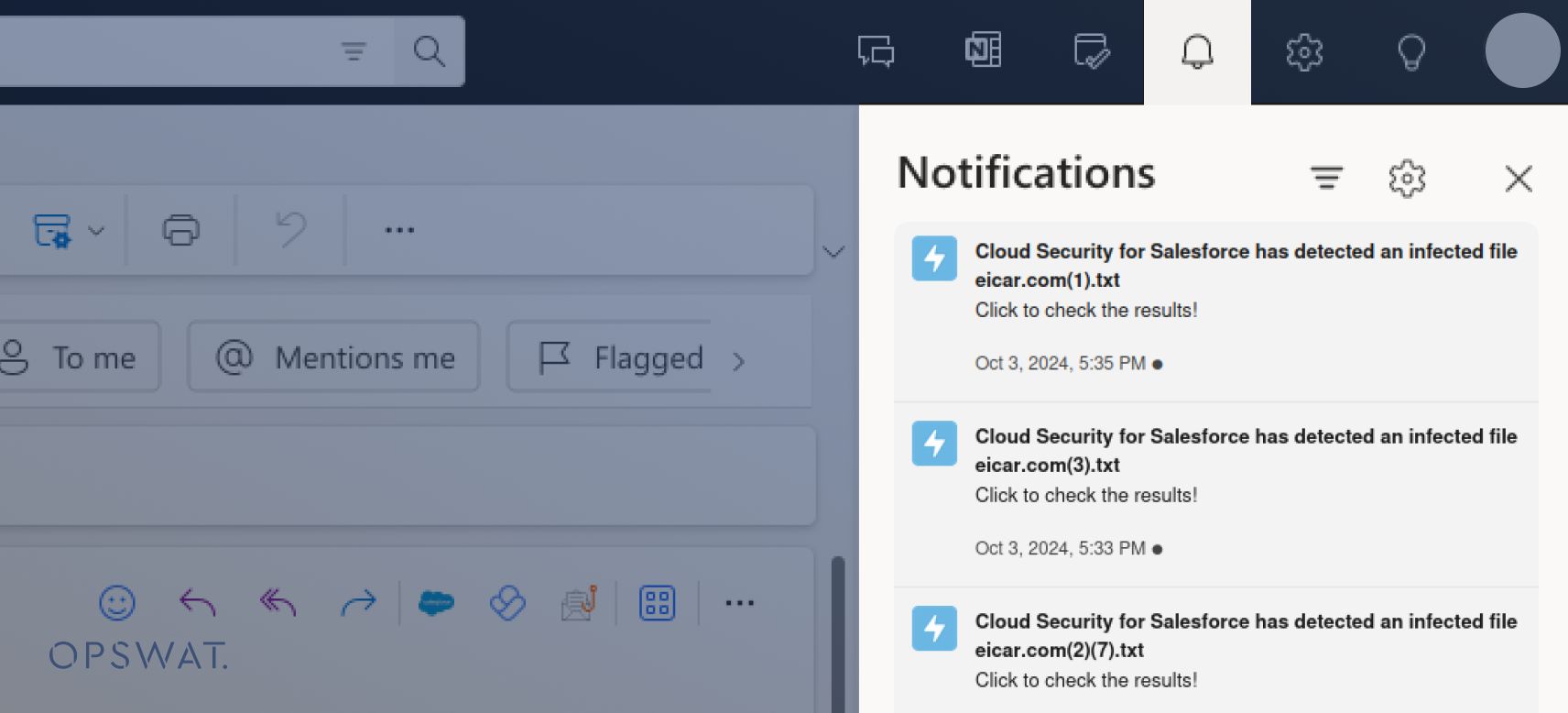Select the Flagged filter

pos(609,356)
